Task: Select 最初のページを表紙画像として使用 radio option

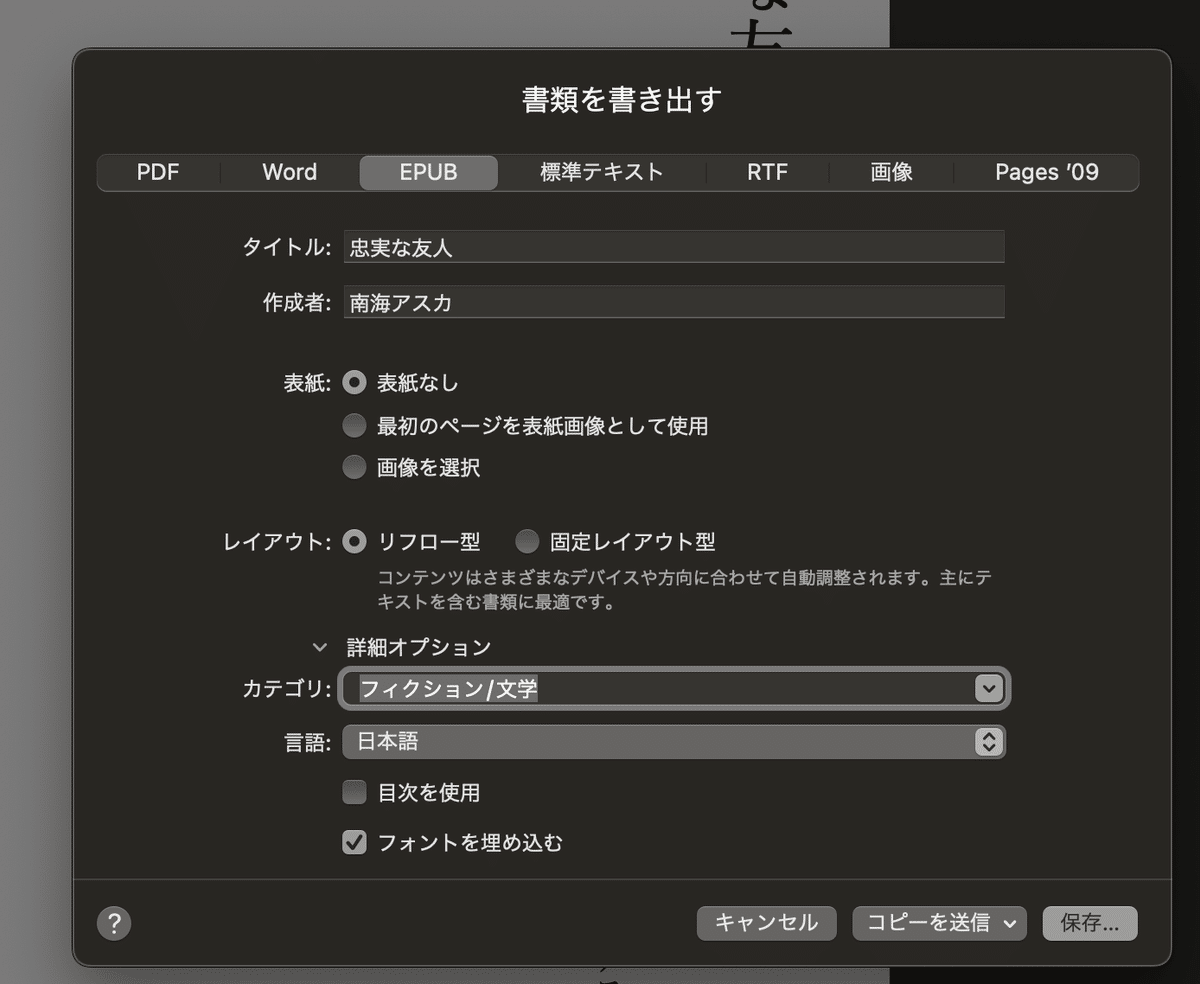Action: pos(354,426)
